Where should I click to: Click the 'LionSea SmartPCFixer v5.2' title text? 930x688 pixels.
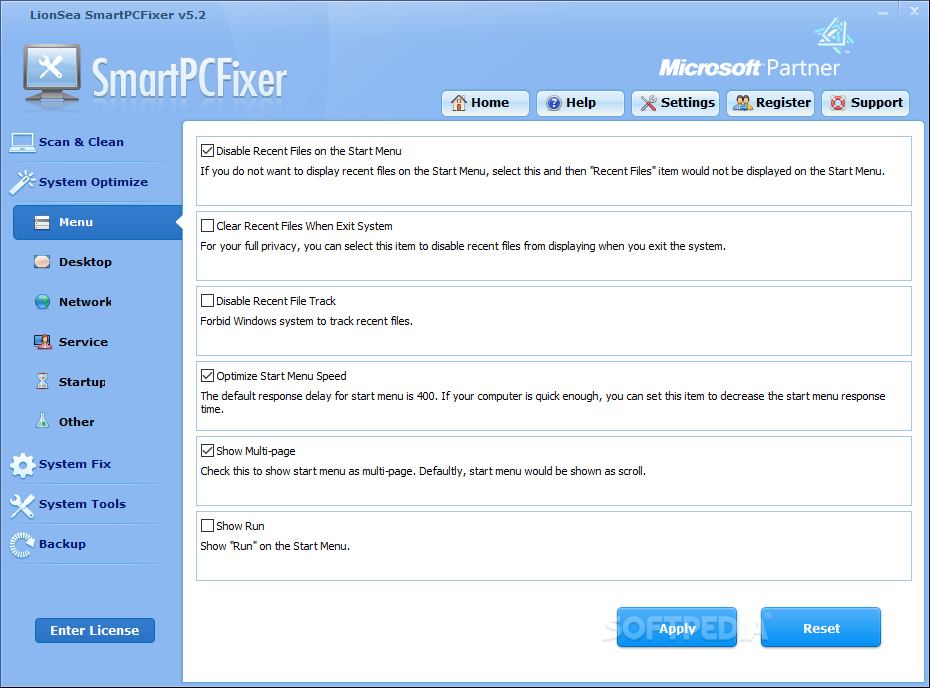pyautogui.click(x=118, y=15)
